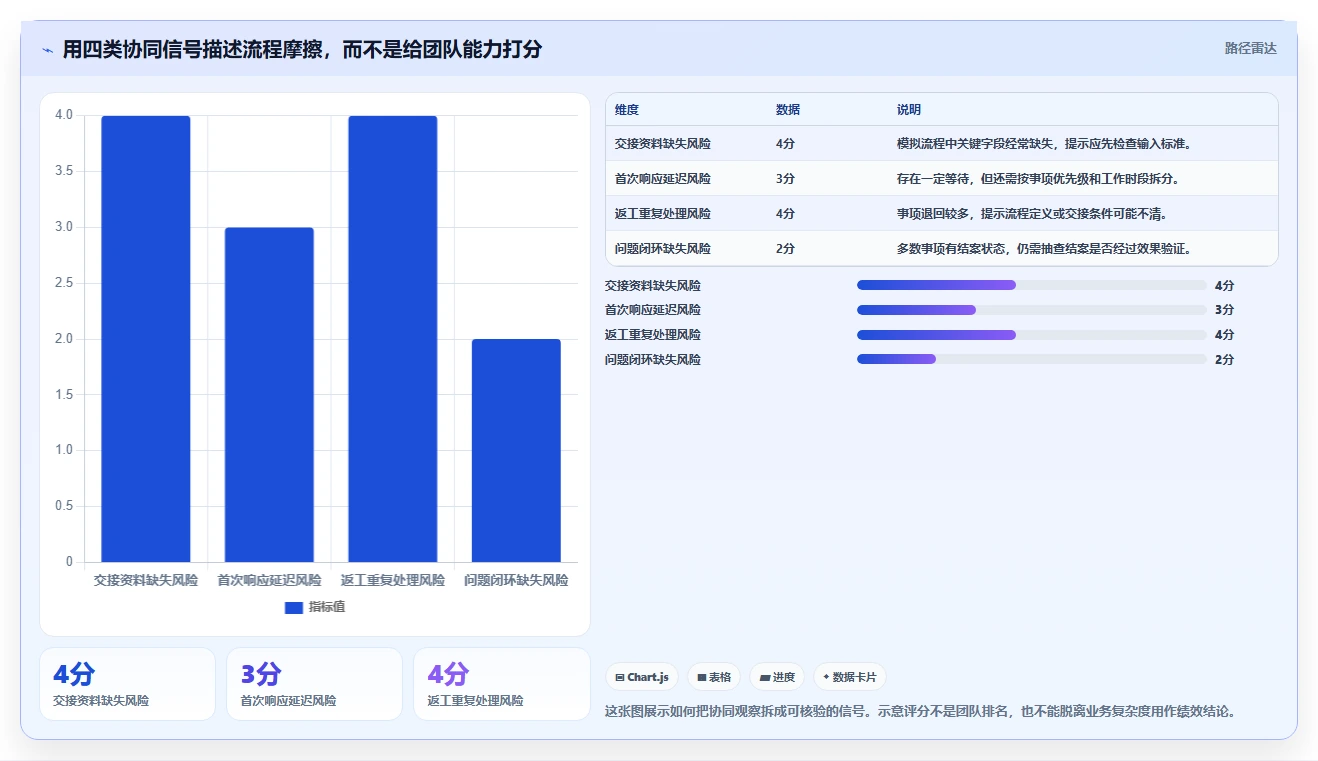Click the 首次响应延迟风险 bar in chart
This screenshot has width=1318, height=761.
click(269, 395)
